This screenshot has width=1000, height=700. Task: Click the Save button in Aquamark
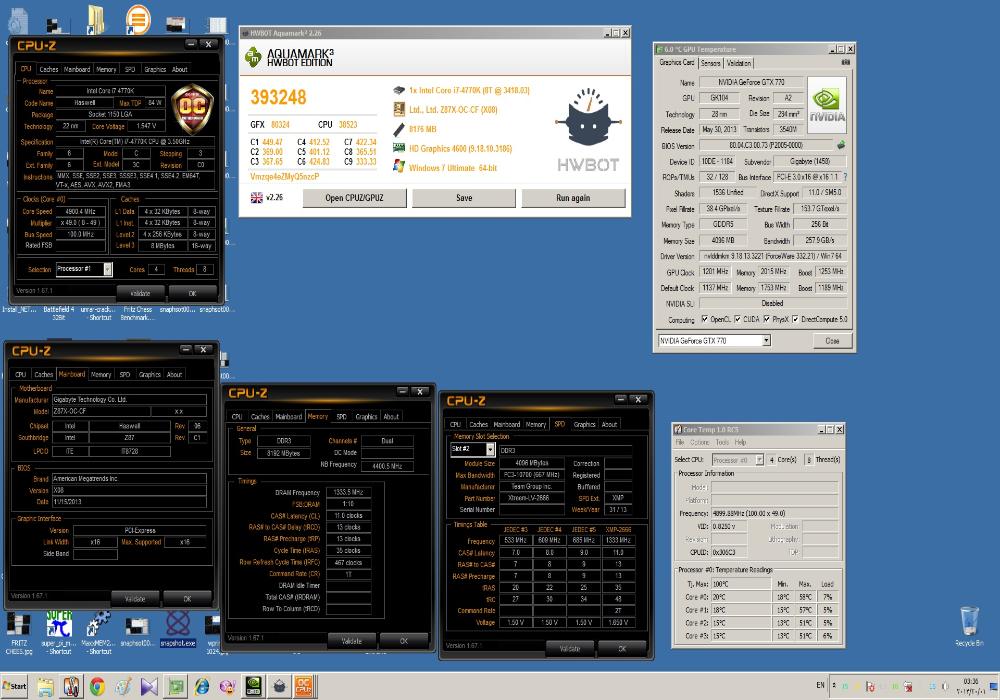click(x=464, y=198)
